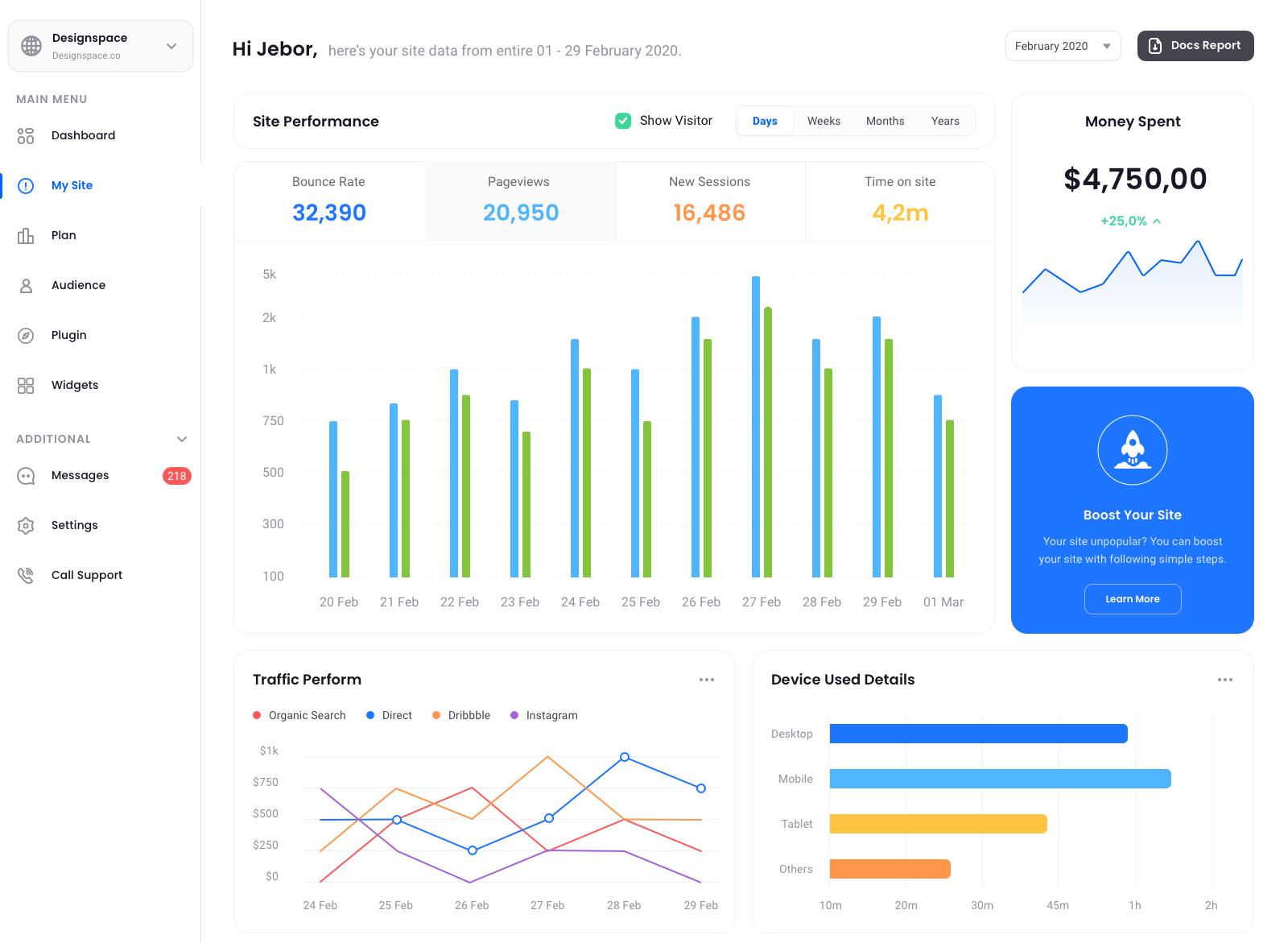The height and width of the screenshot is (943, 1288).
Task: Click the green up-arrow beside +25,0%
Action: pyautogui.click(x=1157, y=221)
